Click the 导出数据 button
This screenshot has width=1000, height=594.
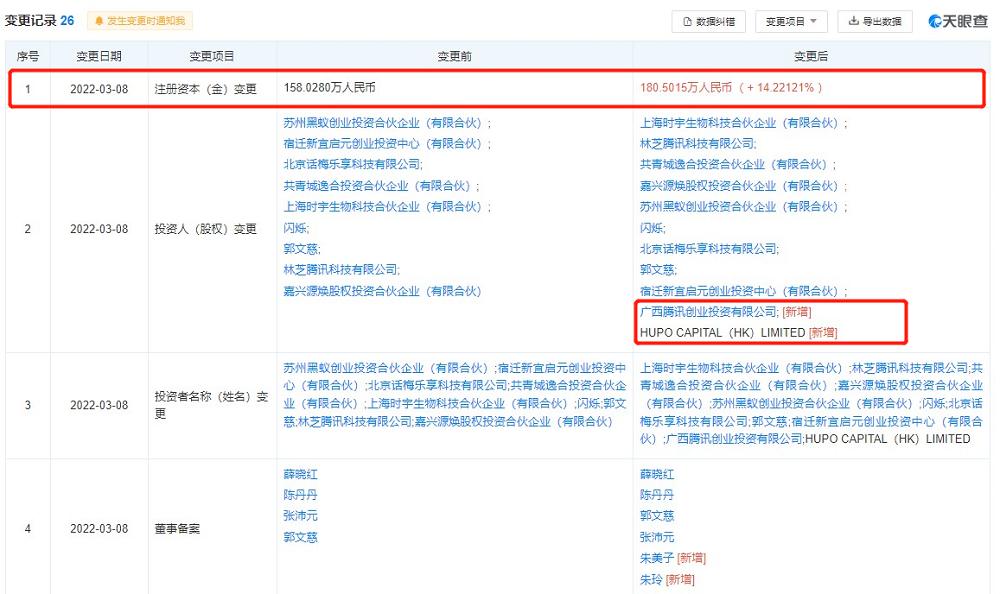point(874,22)
